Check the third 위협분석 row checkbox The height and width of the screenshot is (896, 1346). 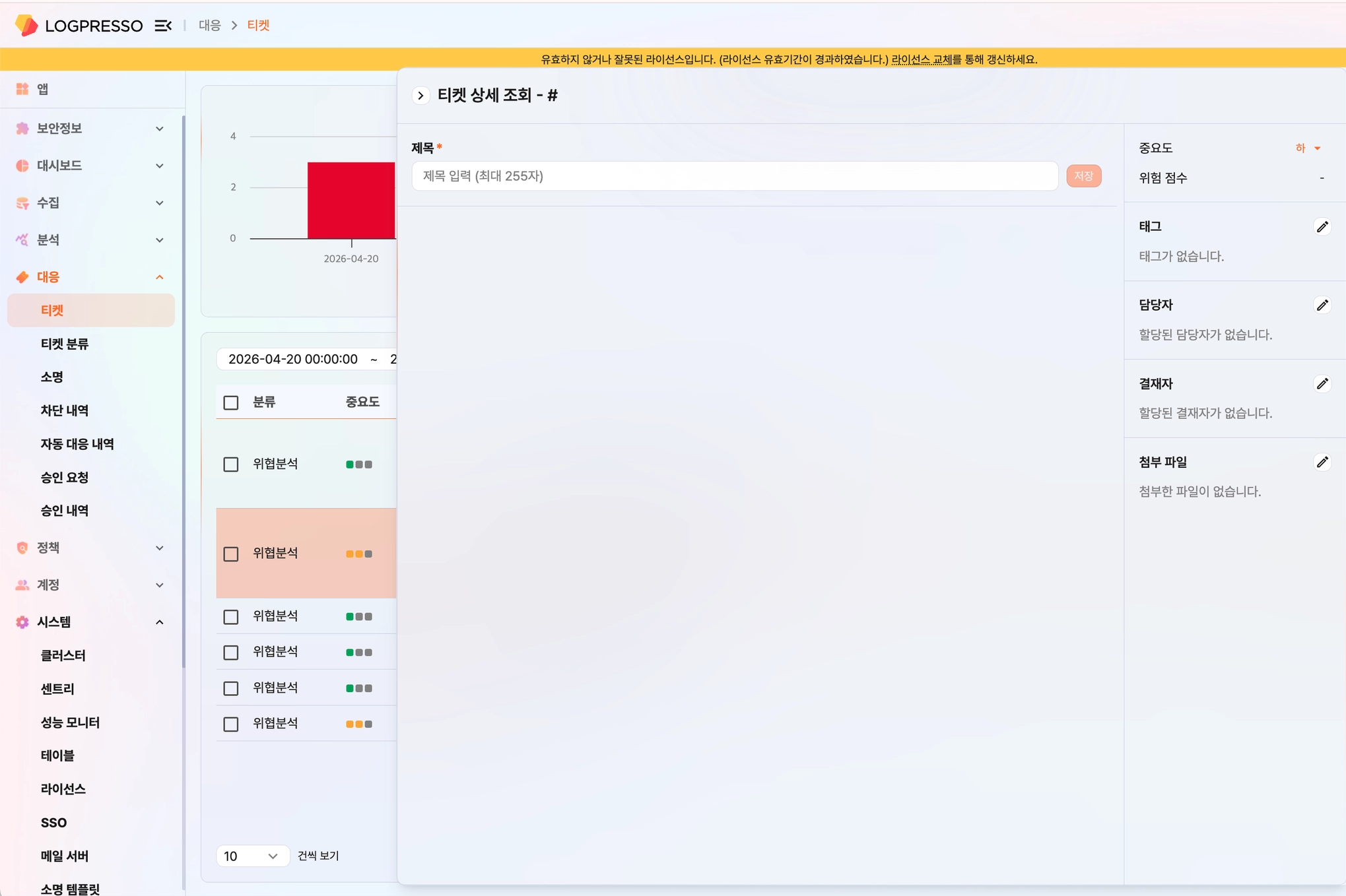tap(231, 617)
